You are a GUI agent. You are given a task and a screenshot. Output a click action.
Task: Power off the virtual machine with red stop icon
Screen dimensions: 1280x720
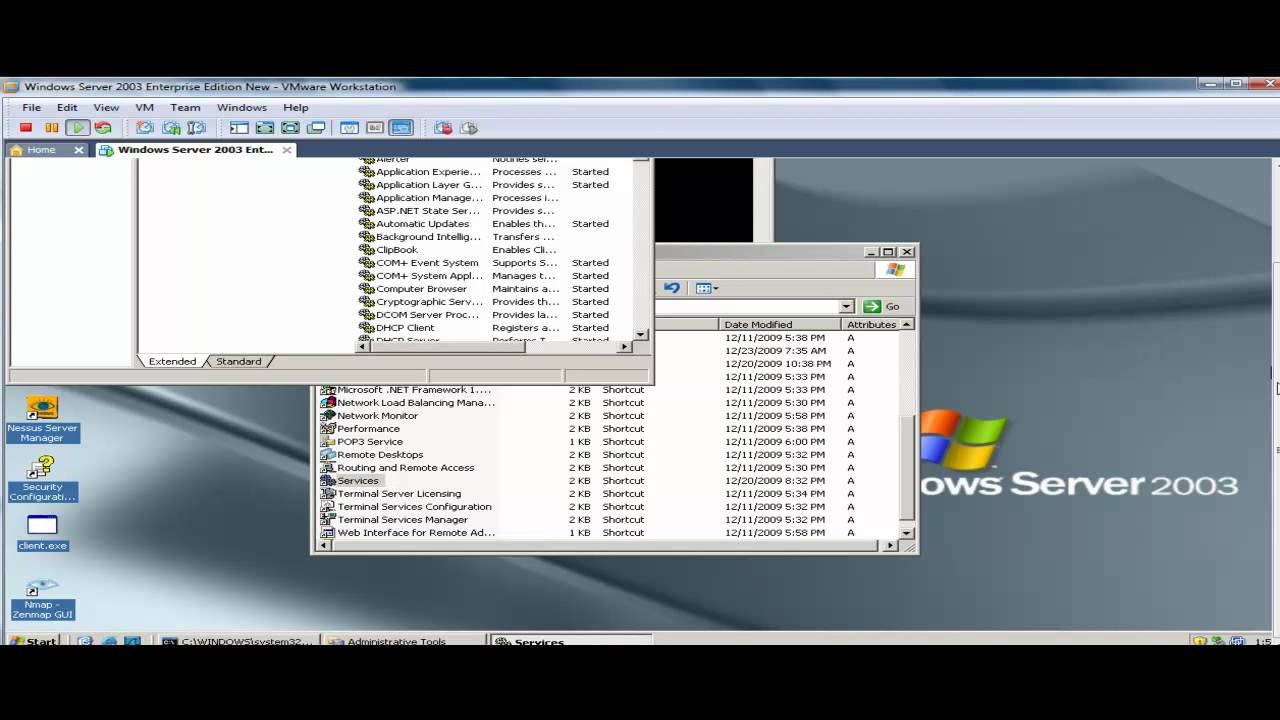pyautogui.click(x=26, y=128)
